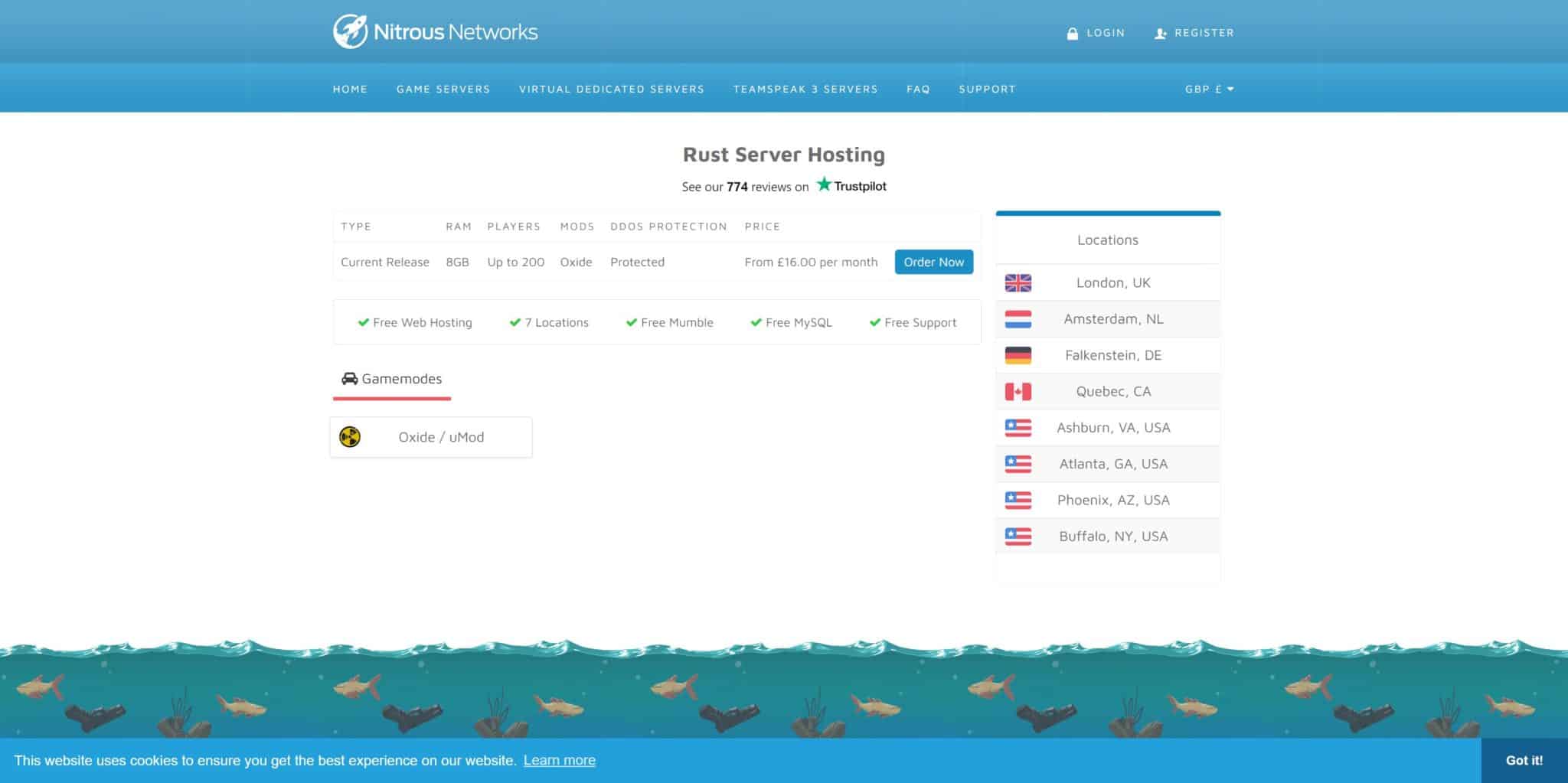This screenshot has width=1568, height=783.
Task: Dismiss cookie banner with Got it!
Action: 1524,760
